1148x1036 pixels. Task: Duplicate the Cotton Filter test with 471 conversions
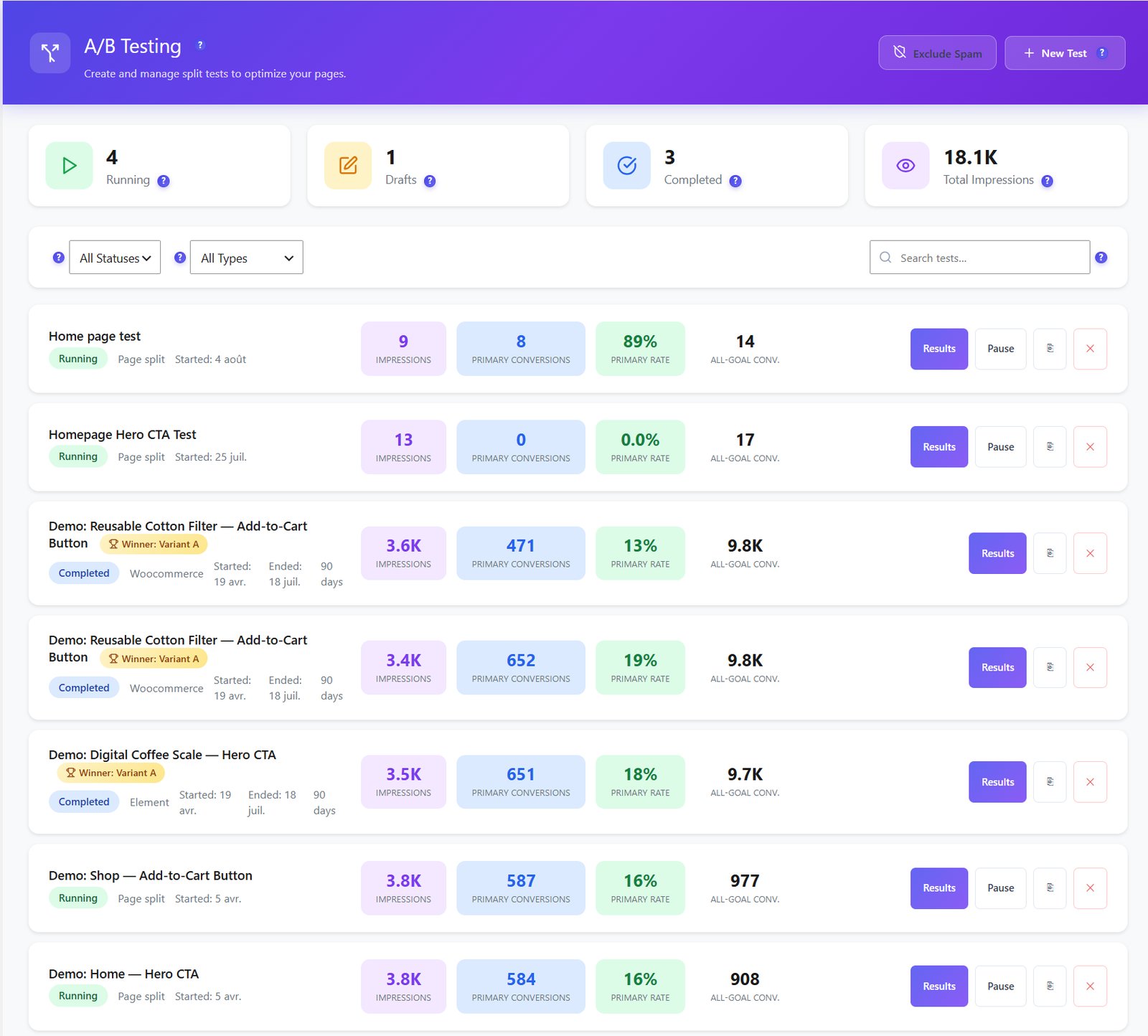coord(1050,553)
